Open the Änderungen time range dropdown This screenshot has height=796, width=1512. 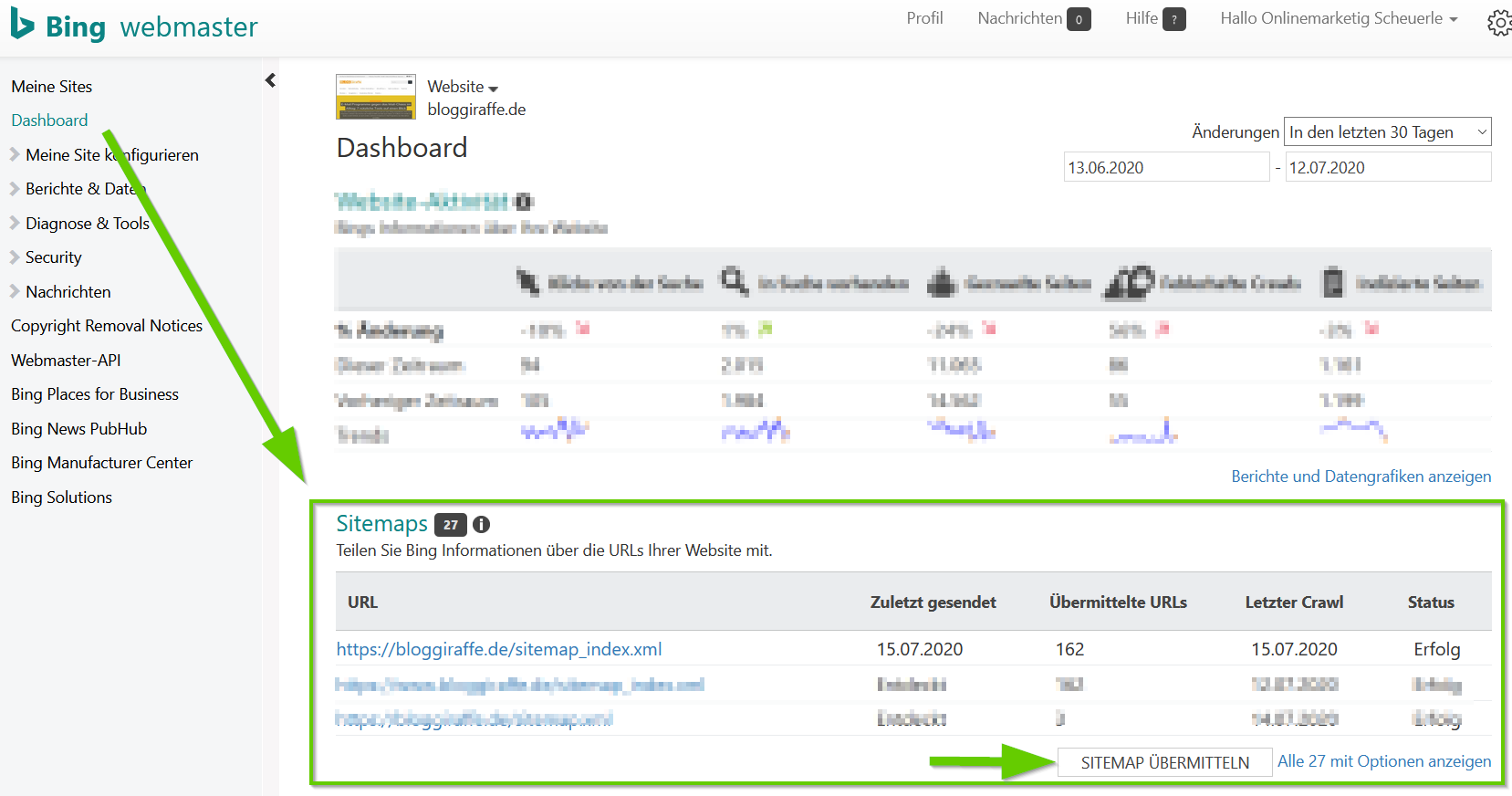click(x=1387, y=132)
